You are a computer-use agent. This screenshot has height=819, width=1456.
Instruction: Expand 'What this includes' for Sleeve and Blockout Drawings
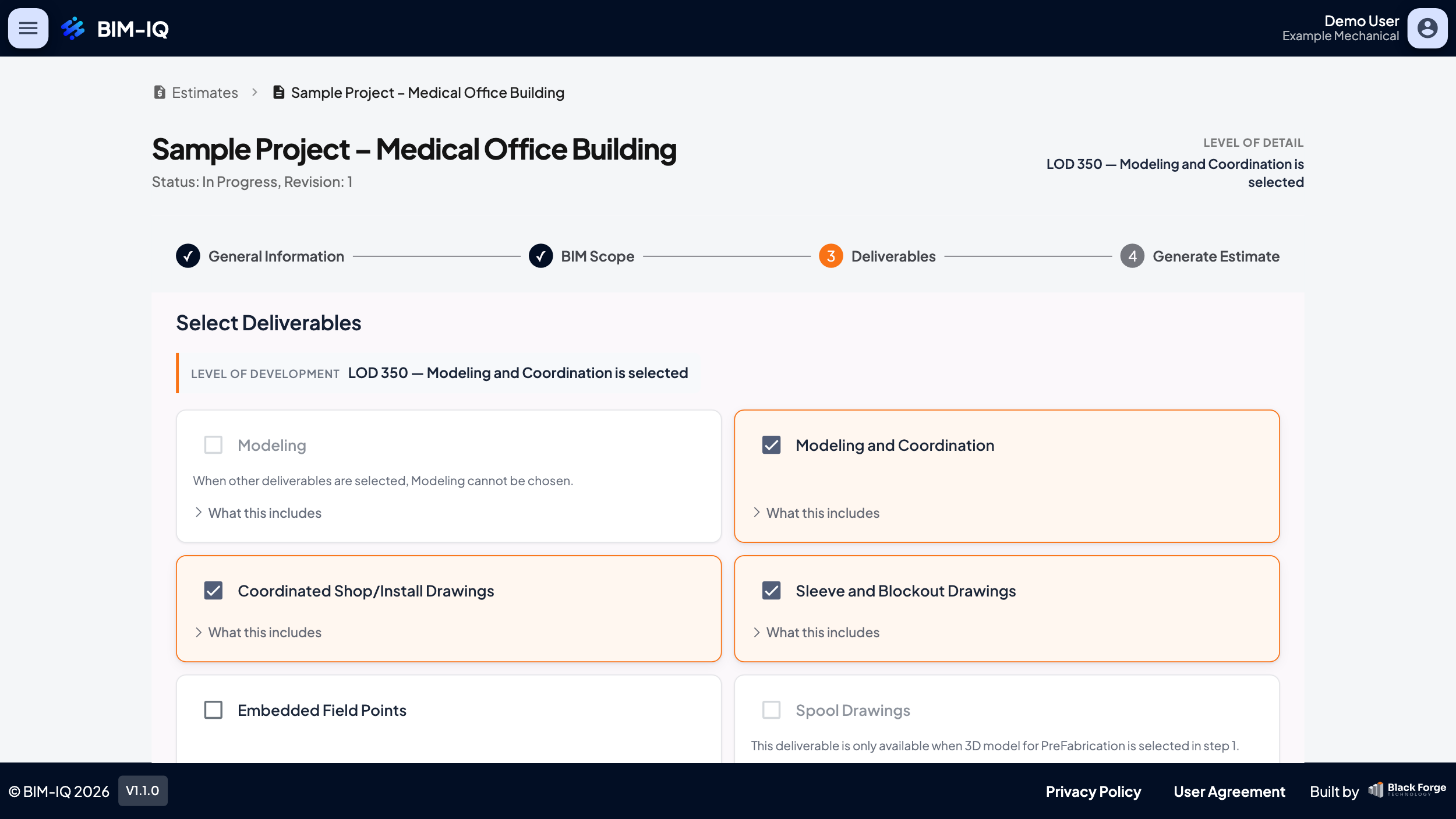coord(815,632)
